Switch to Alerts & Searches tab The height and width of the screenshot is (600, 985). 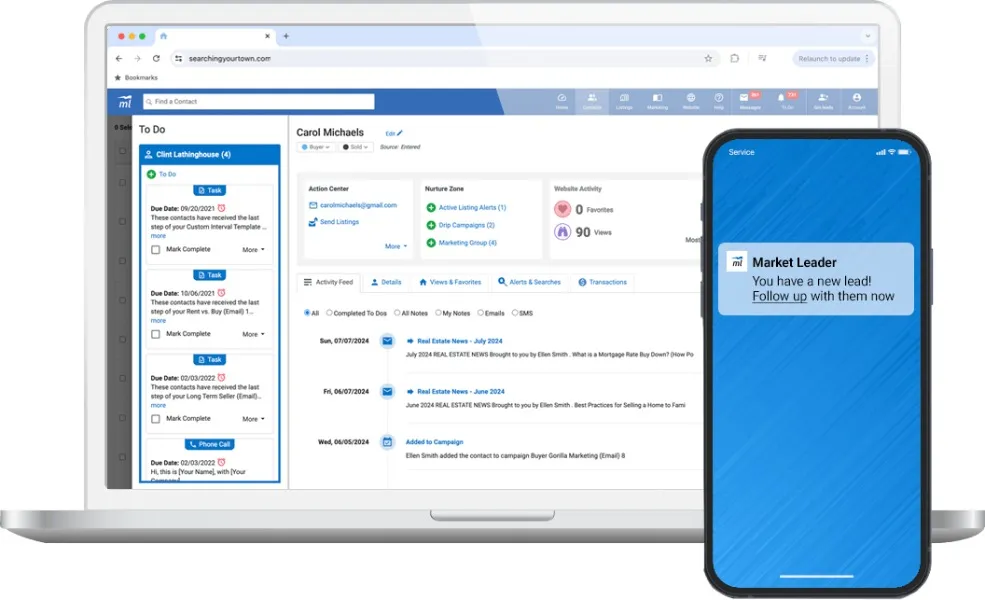530,282
